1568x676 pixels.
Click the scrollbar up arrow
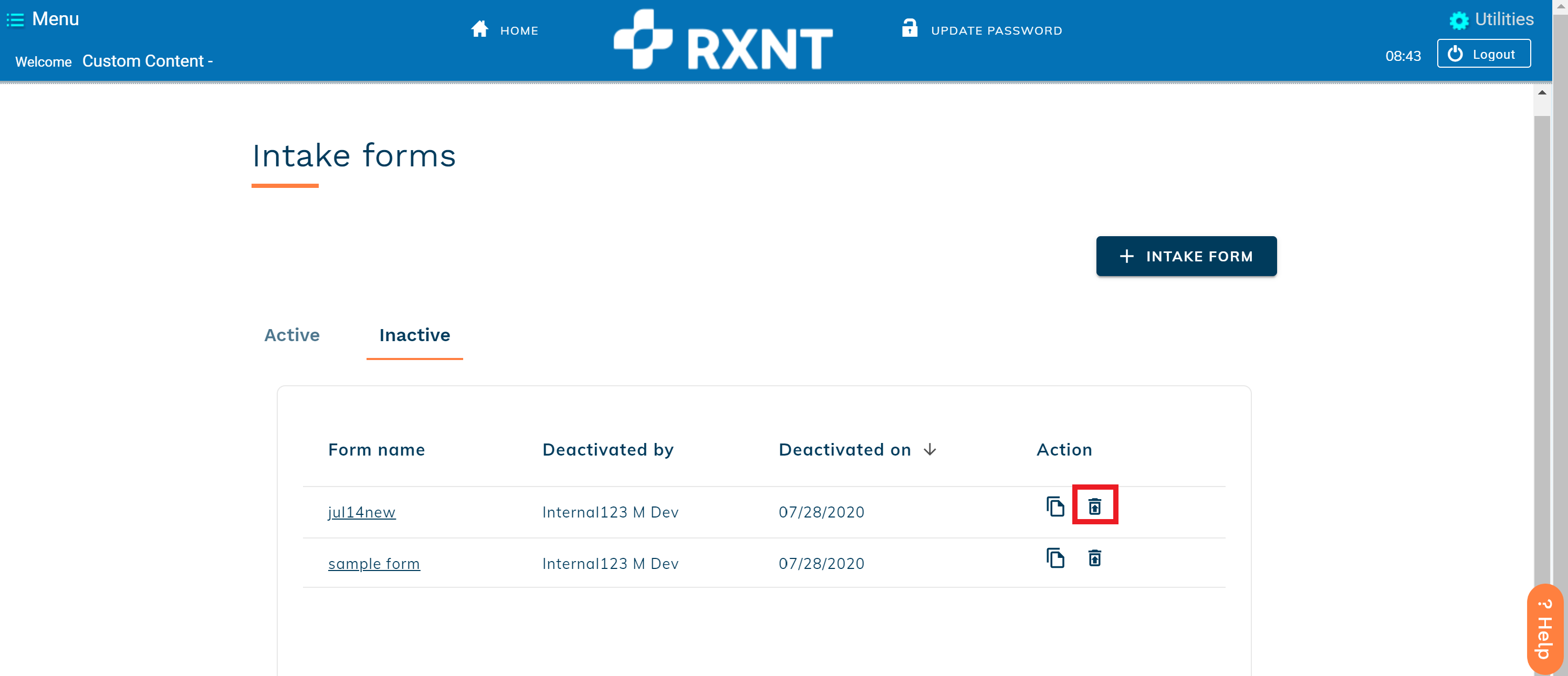pos(1542,92)
